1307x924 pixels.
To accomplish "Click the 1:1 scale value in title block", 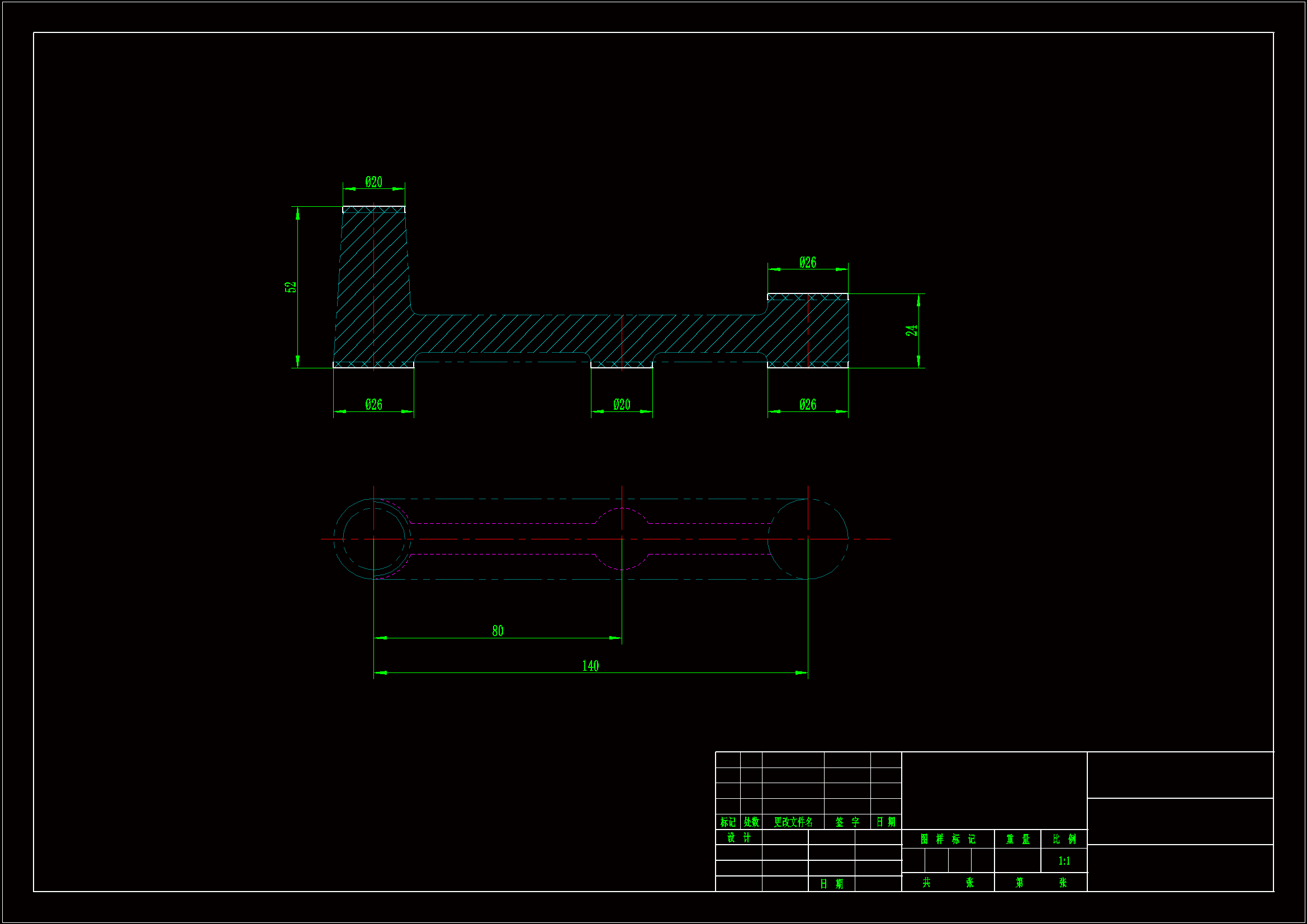I will point(1064,861).
